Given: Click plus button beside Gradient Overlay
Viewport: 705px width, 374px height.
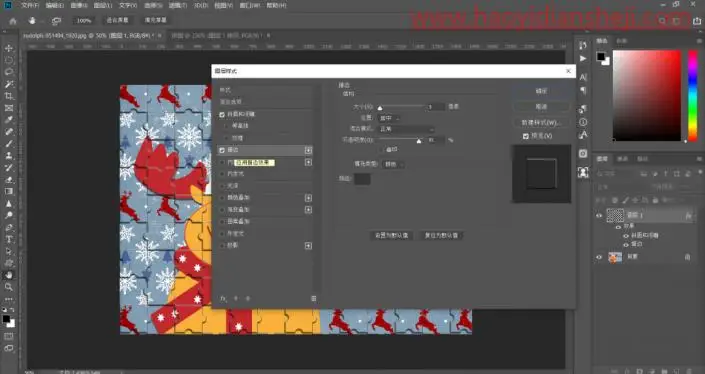Looking at the screenshot, I should 308,210.
